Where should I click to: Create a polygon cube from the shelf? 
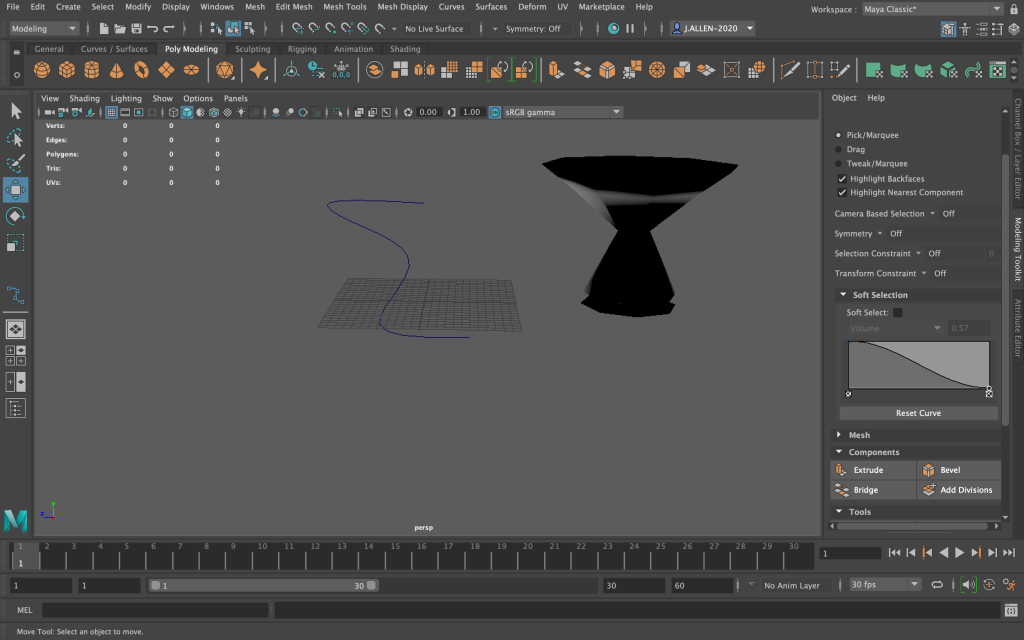[x=67, y=70]
